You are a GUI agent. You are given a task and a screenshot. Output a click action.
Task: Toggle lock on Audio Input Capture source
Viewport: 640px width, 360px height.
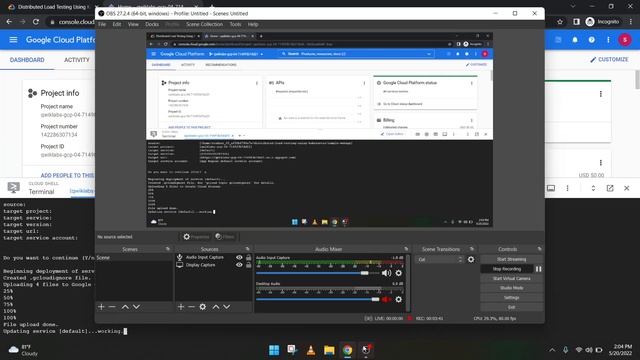coord(249,258)
